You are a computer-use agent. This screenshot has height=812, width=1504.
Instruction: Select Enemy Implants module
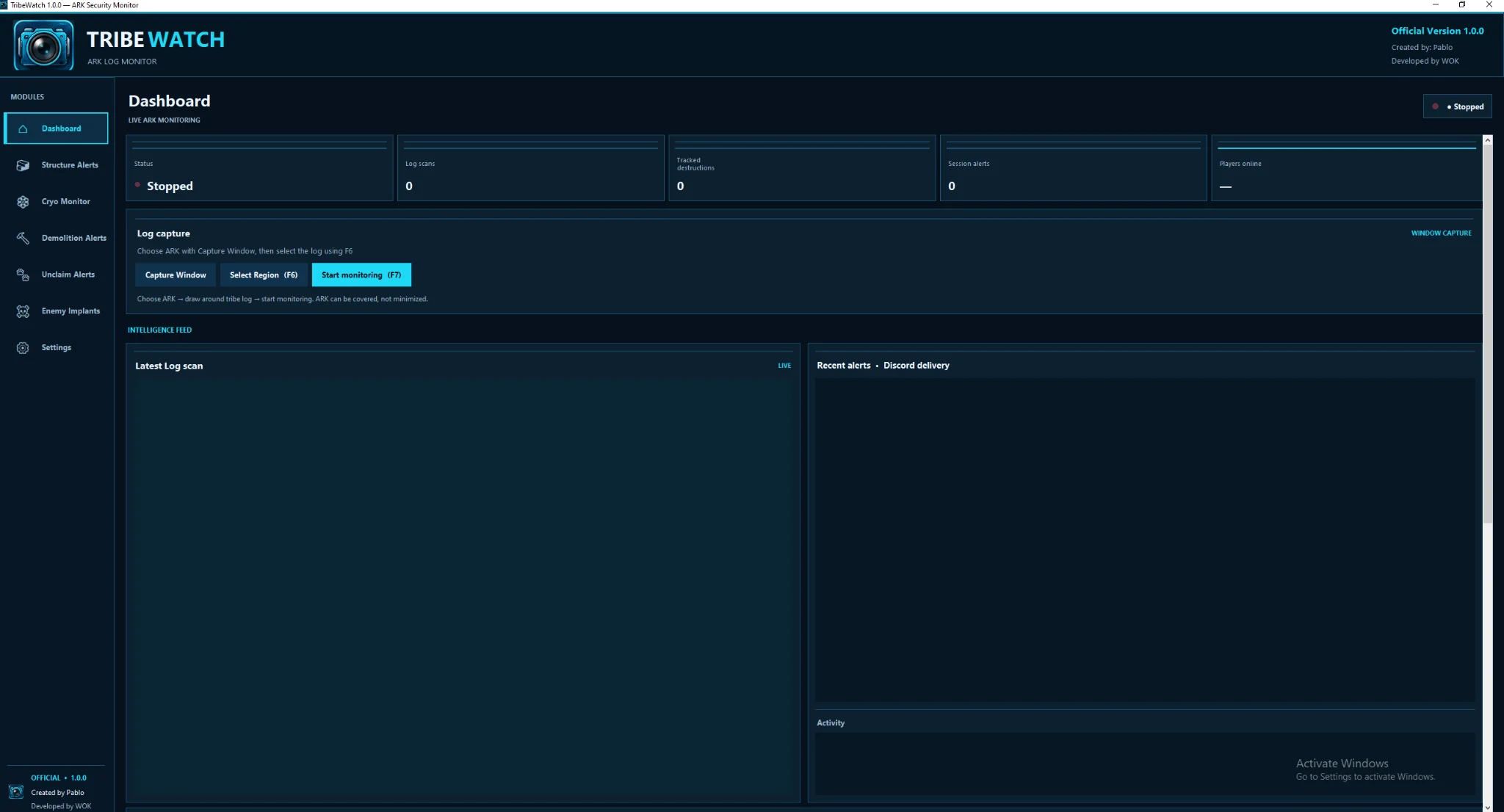coord(56,311)
